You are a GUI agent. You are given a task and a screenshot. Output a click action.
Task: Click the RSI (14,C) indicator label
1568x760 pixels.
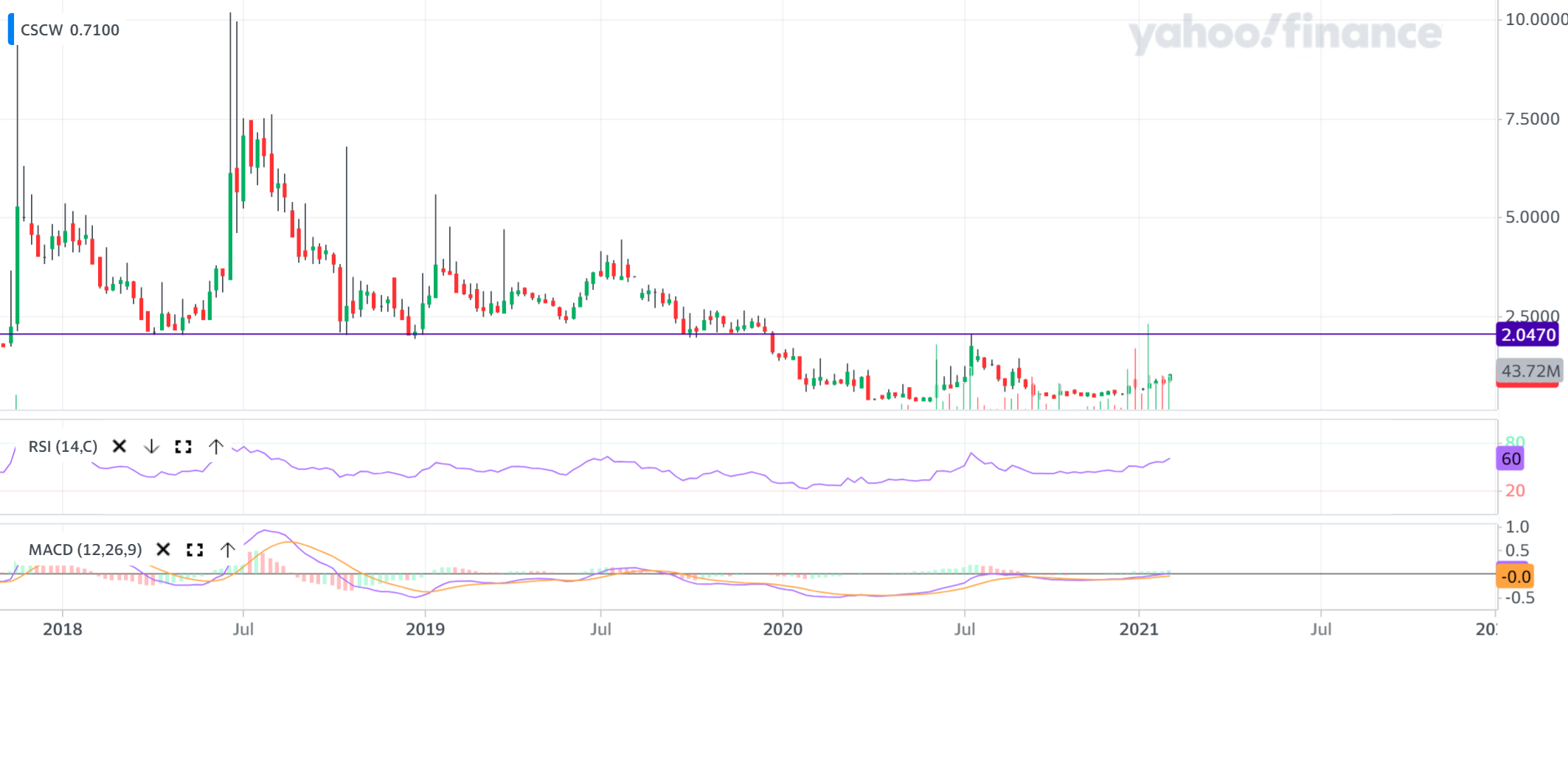(x=63, y=447)
